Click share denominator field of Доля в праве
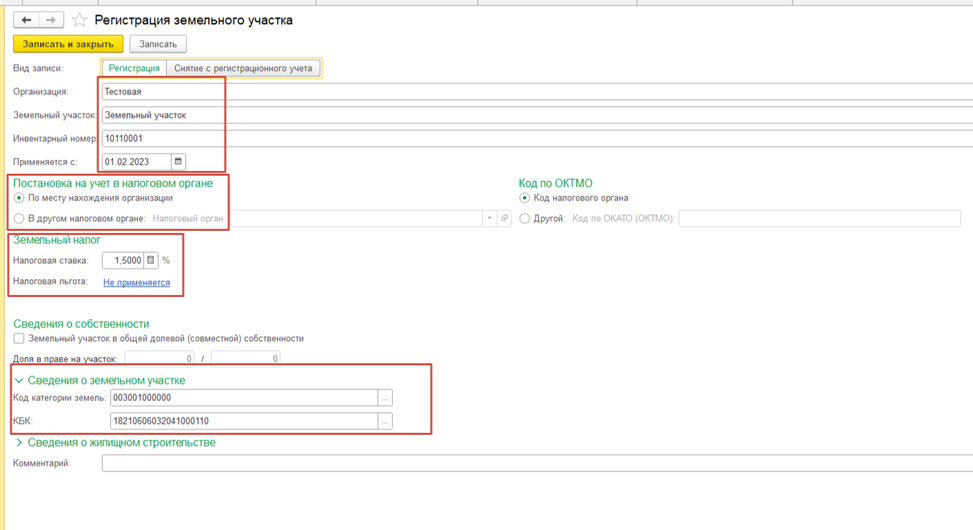This screenshot has height=530, width=973. pyautogui.click(x=245, y=359)
